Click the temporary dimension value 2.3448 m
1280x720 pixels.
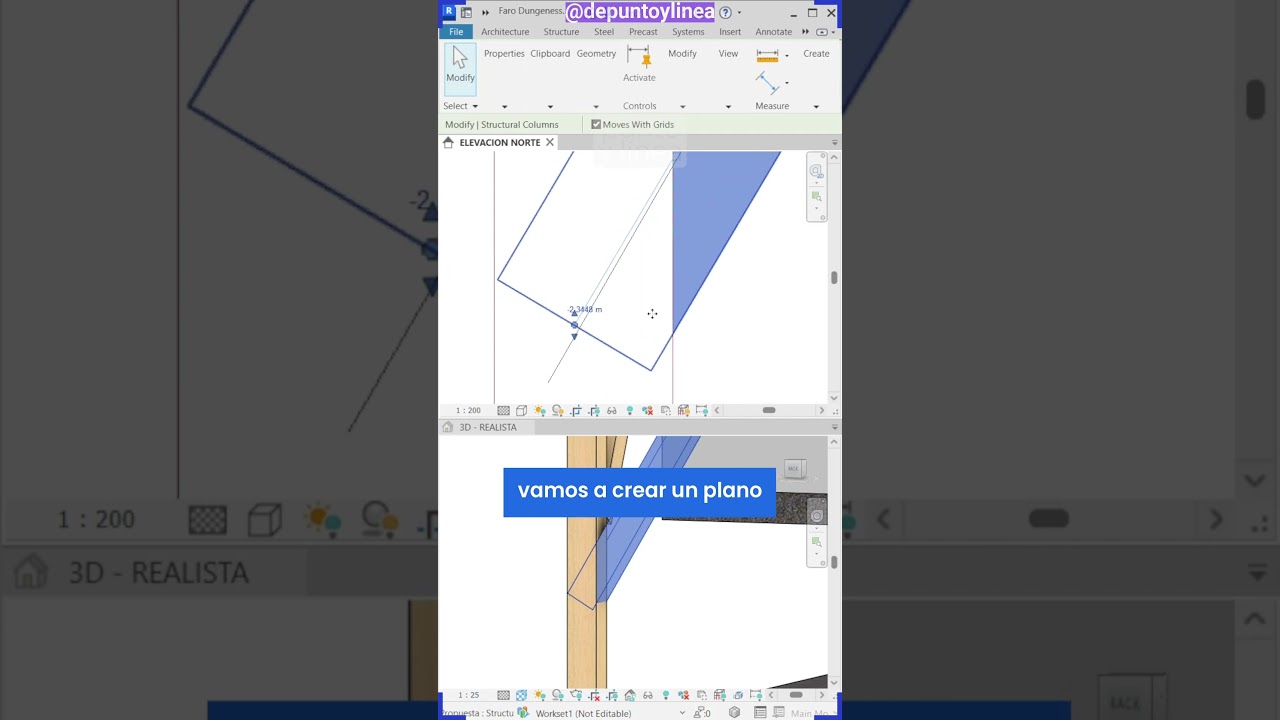click(x=586, y=309)
